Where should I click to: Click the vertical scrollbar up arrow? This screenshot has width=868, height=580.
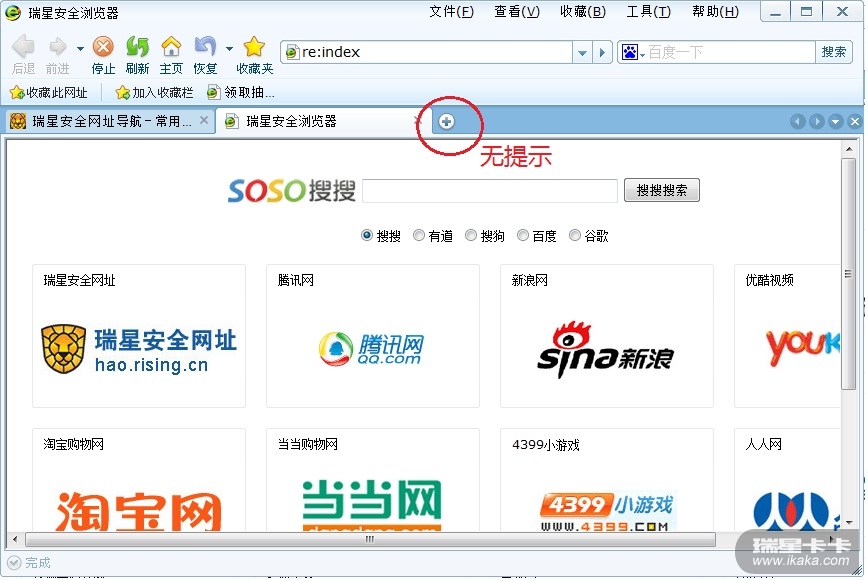pos(849,149)
